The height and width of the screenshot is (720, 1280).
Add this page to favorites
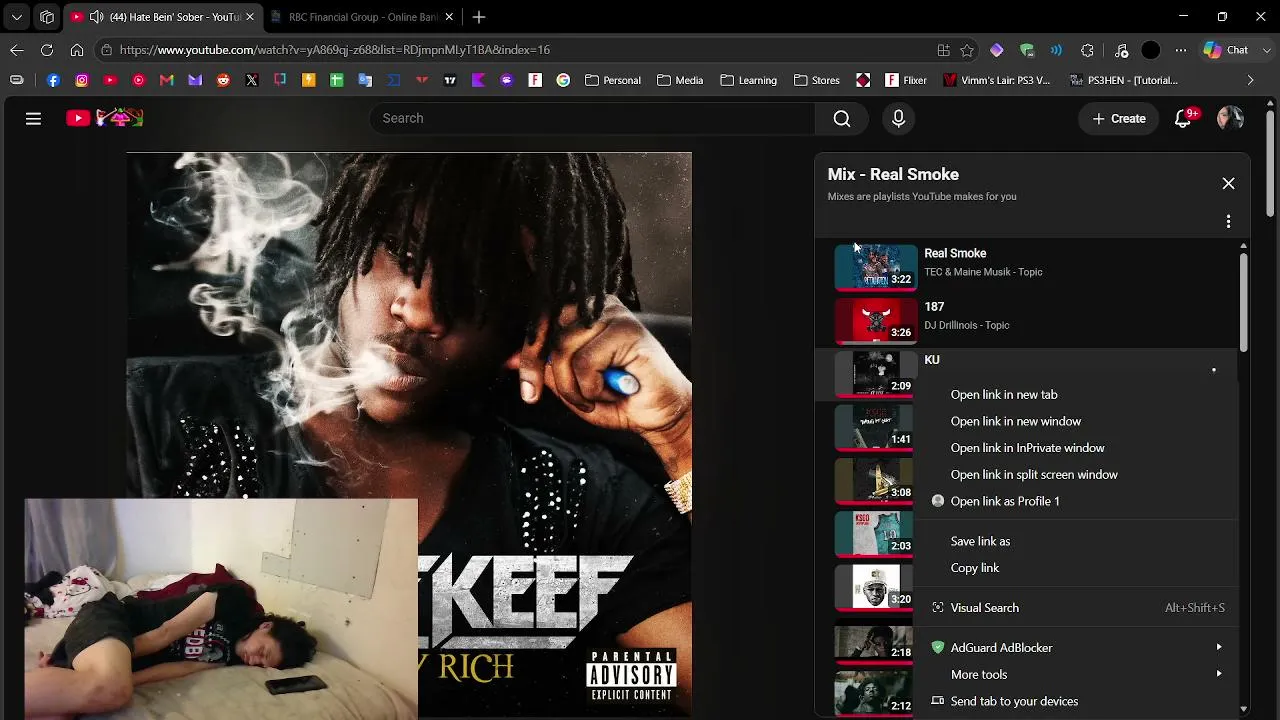[967, 50]
